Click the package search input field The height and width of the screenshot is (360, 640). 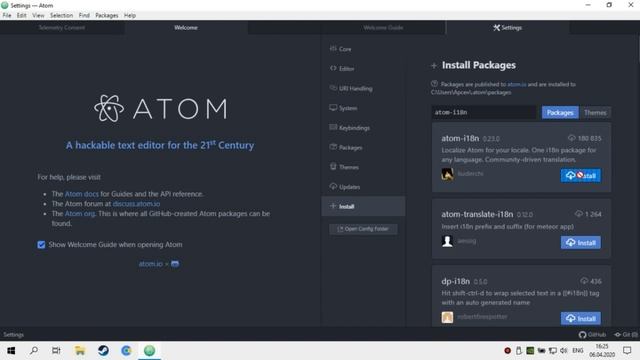484,112
